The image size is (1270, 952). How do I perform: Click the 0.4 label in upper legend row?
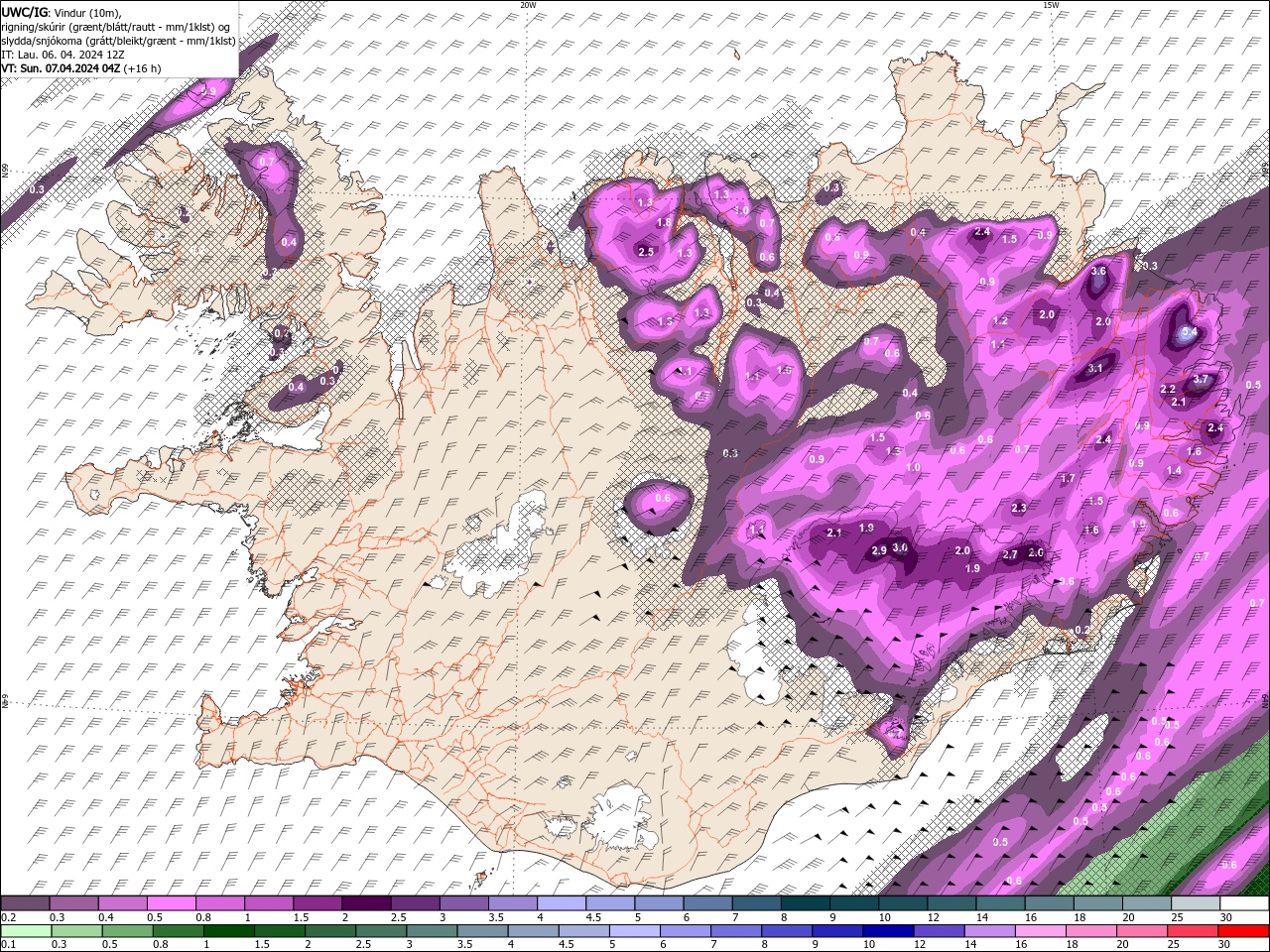(105, 917)
